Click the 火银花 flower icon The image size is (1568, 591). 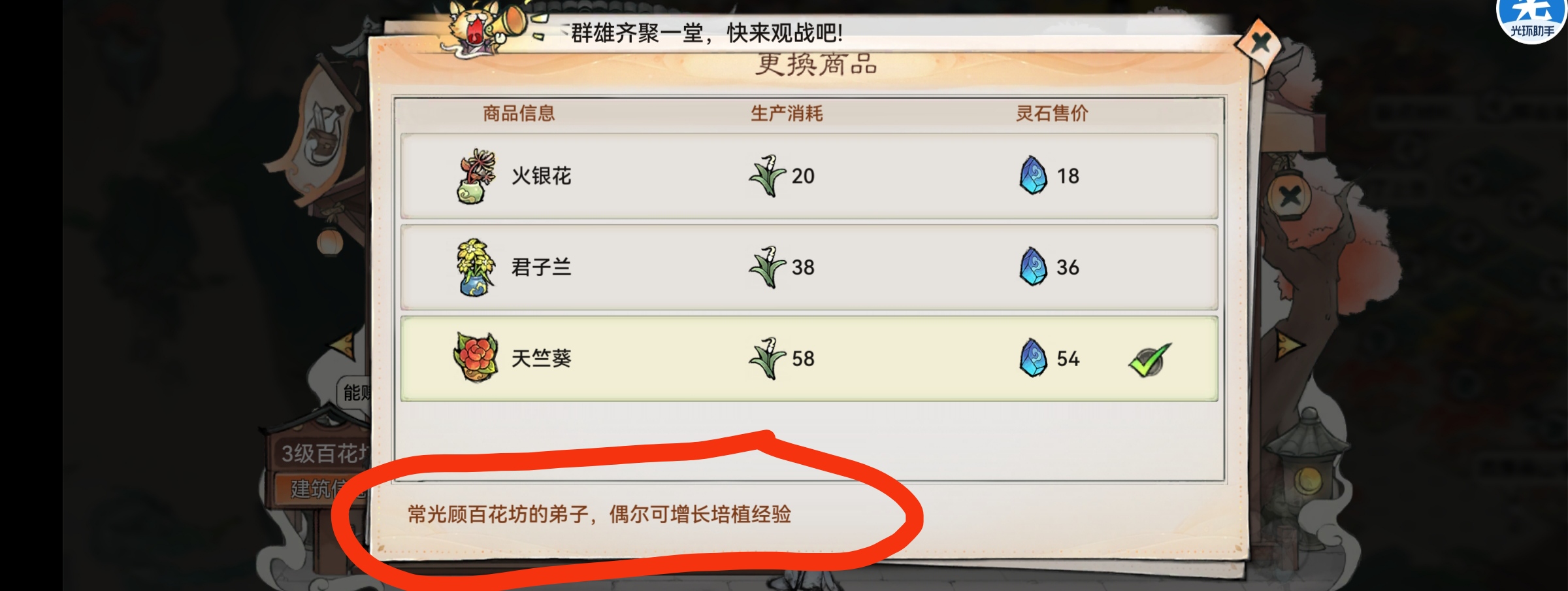476,176
